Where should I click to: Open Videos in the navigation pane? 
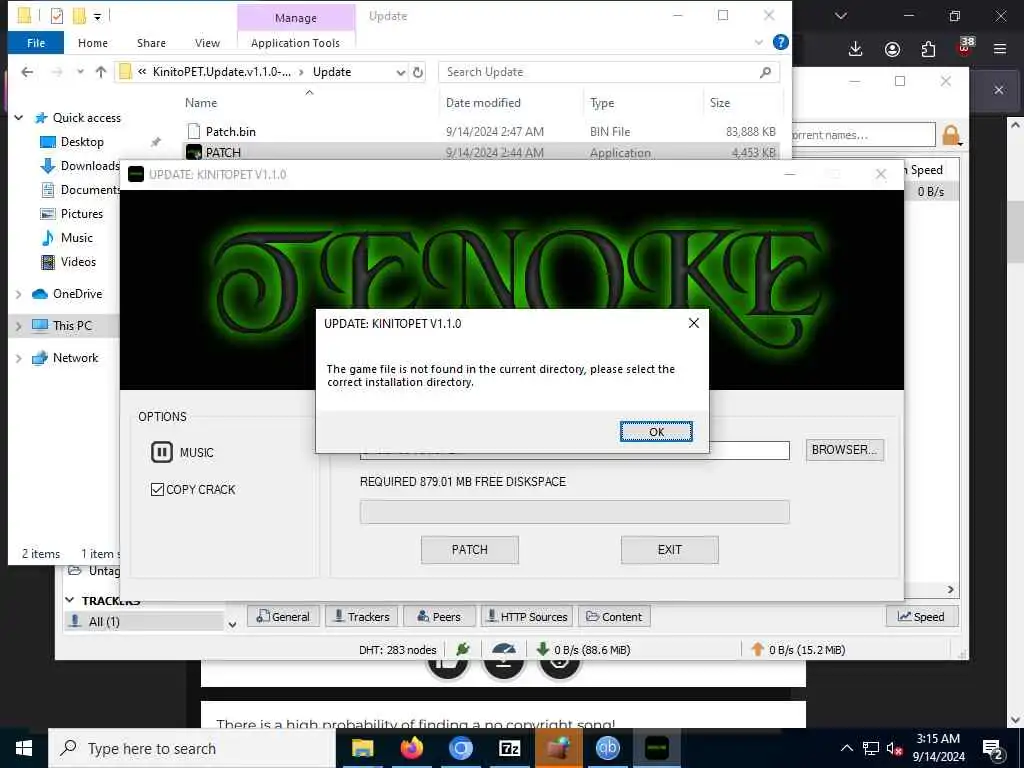point(78,262)
